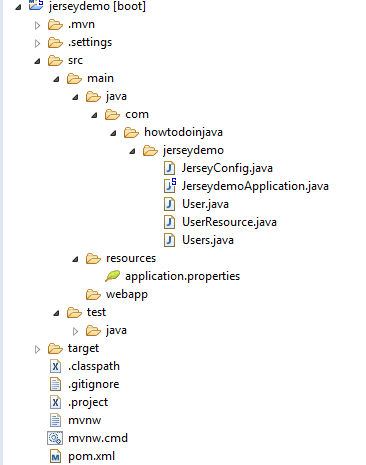This screenshot has width=366, height=465.
Task: Select the 'JerseyConfig.java' file name
Action: pos(227,168)
